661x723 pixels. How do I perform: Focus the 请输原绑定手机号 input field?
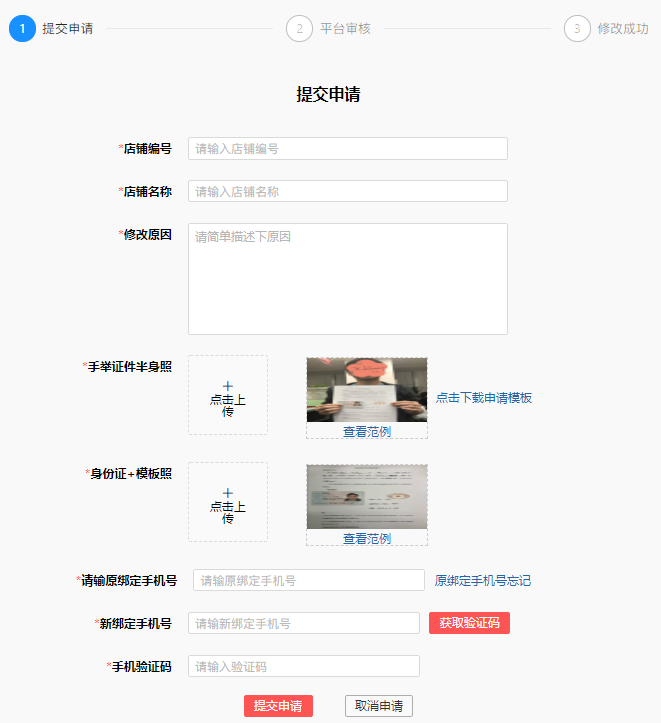pyautogui.click(x=309, y=580)
